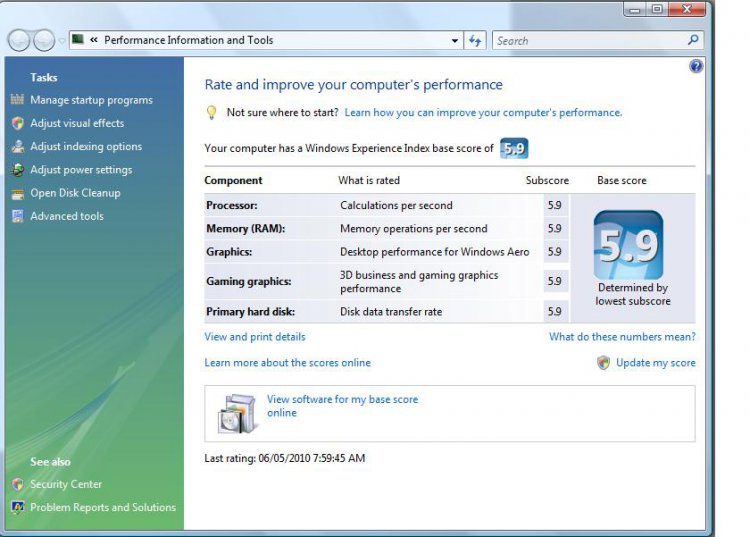Minimize the window

(635, 9)
